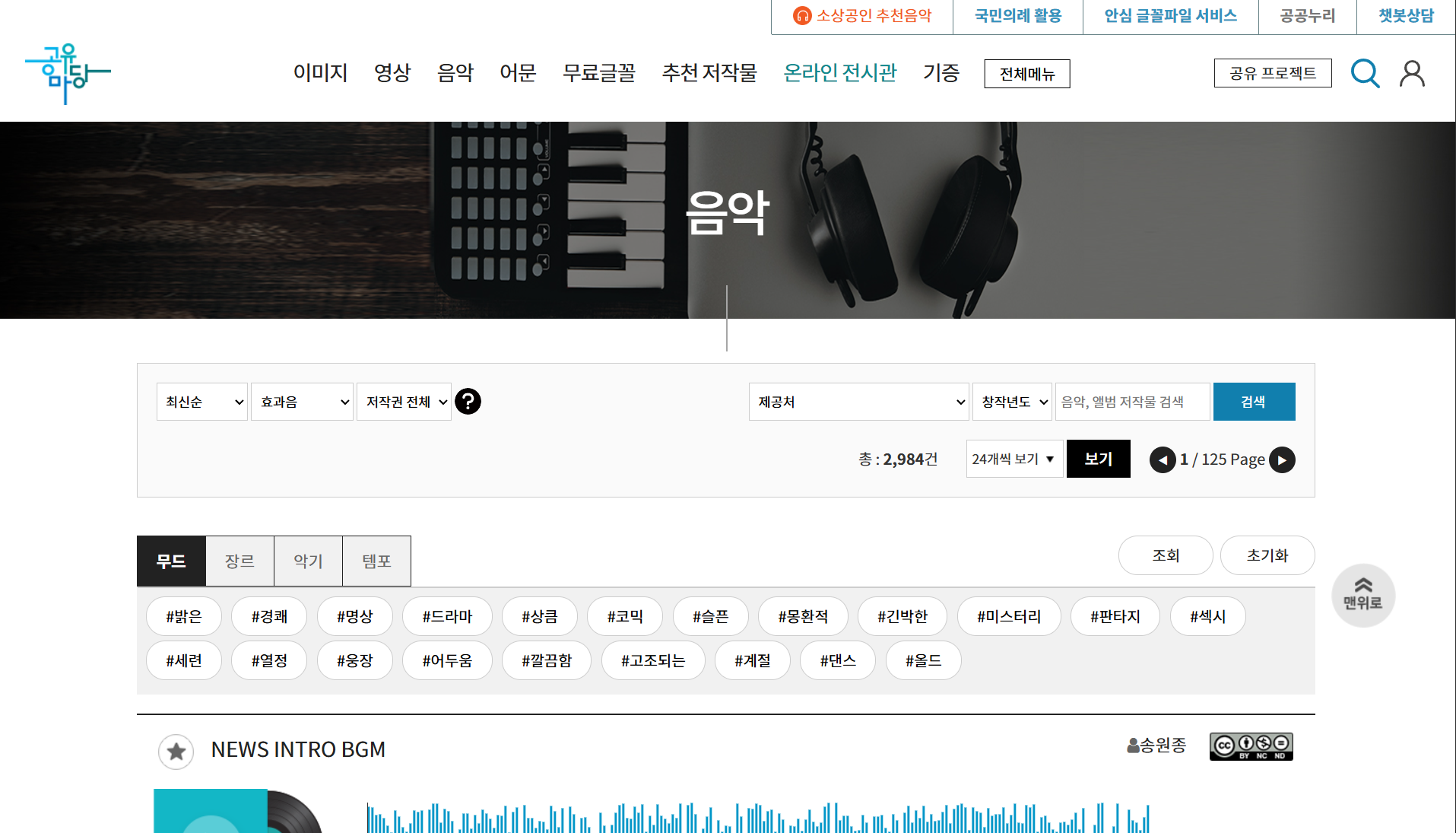Open the user account profile icon
1456x833 pixels.
click(x=1412, y=74)
